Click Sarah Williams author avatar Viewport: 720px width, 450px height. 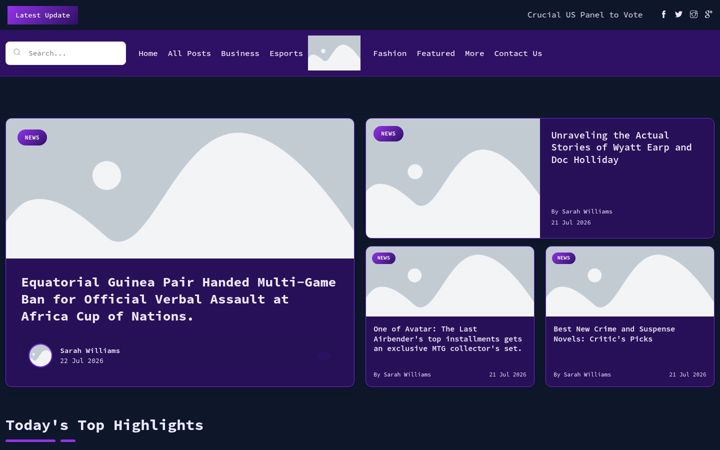(x=40, y=355)
